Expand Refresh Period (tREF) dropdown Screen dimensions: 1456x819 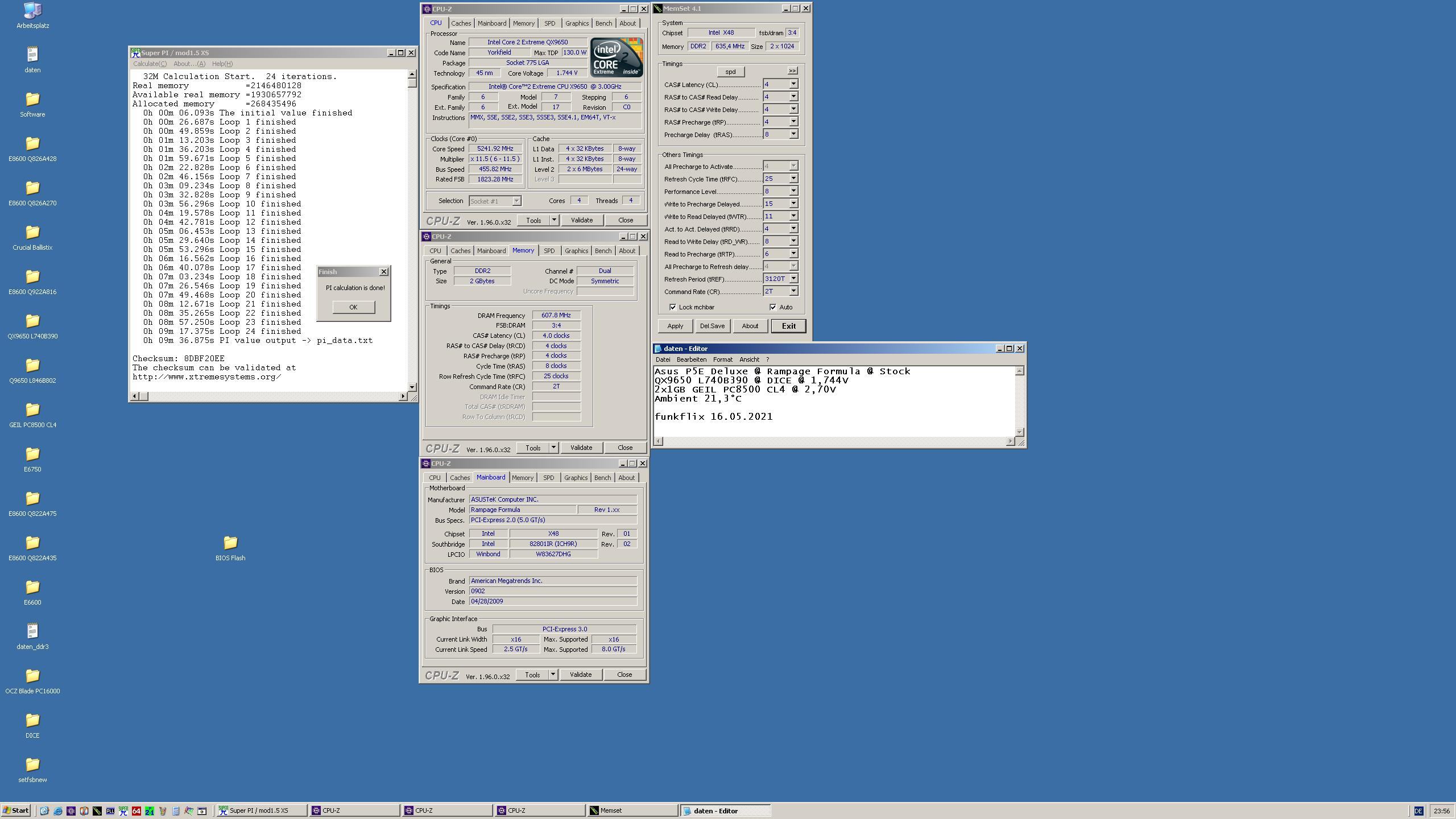(793, 279)
